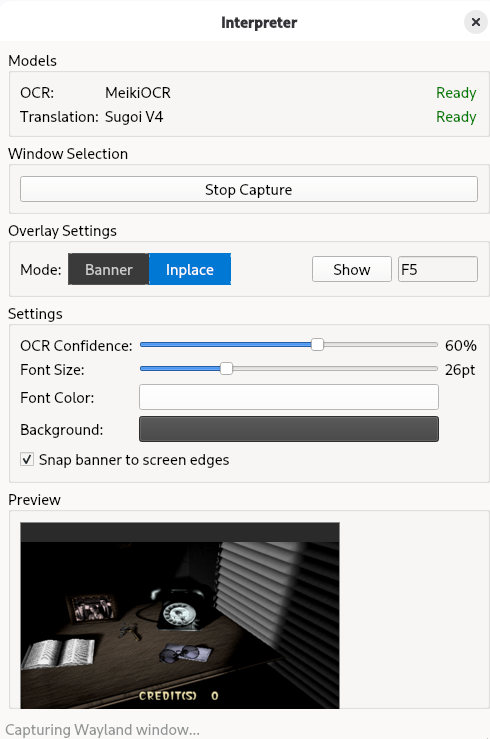
Task: Click the Show overlay button
Action: [351, 270]
